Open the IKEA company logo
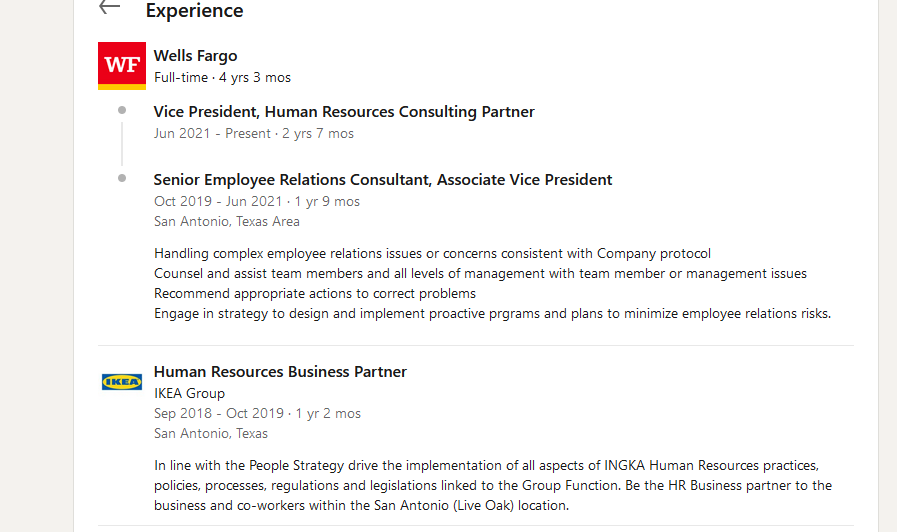The width and height of the screenshot is (897, 532). pos(122,382)
